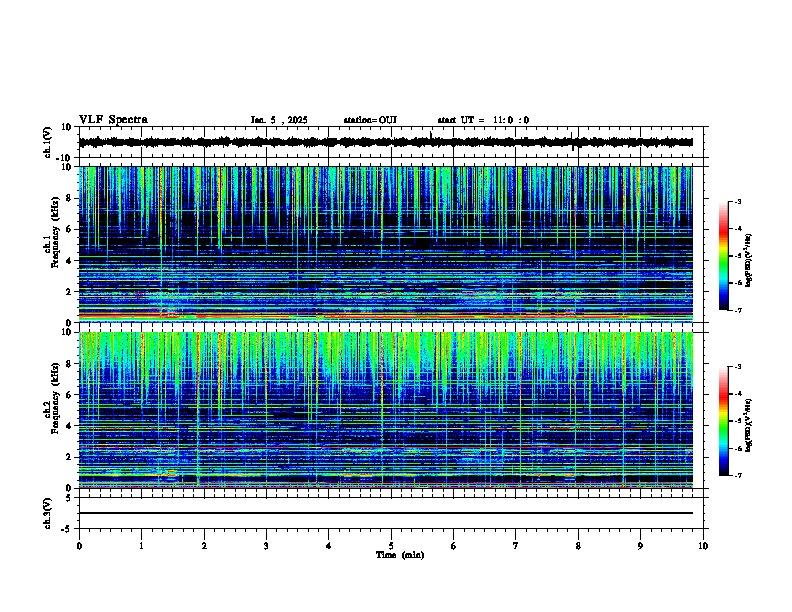Click the ch.1(V) axis label
Viewport: 792px width, 612px height.
coord(48,142)
